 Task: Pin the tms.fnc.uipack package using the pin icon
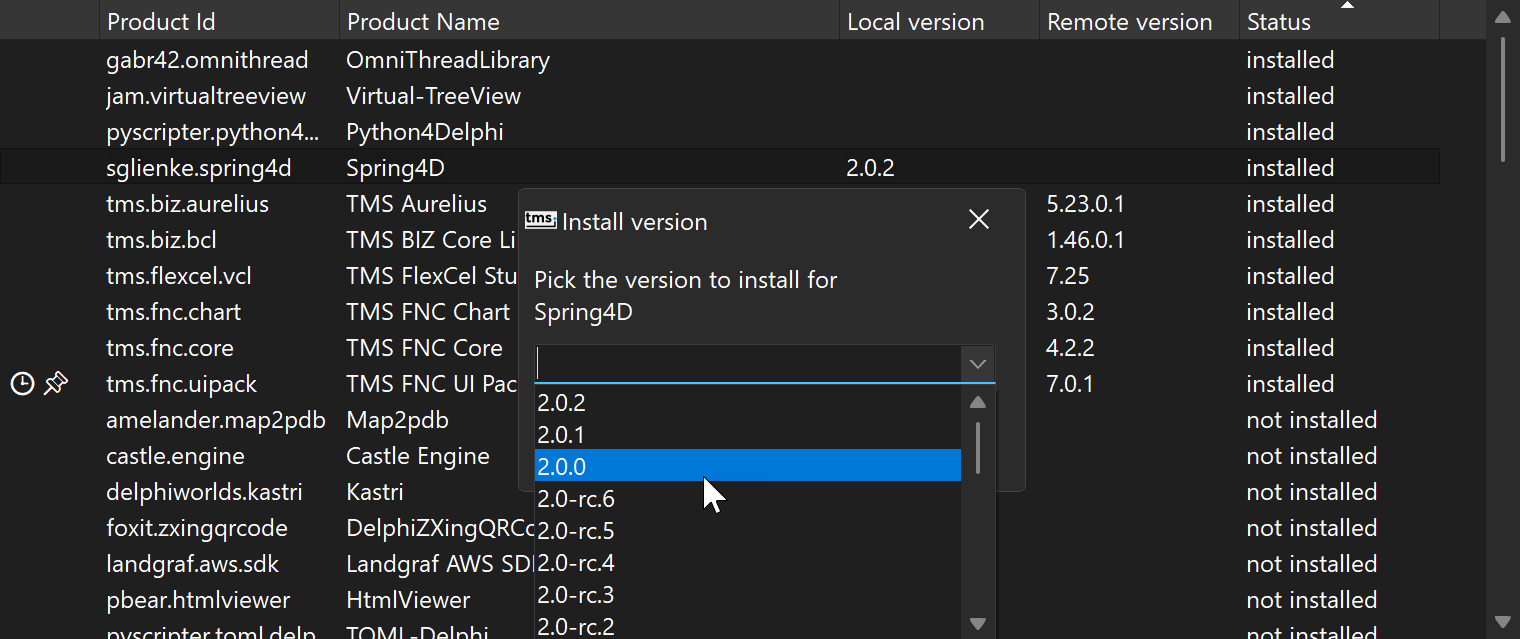point(56,383)
